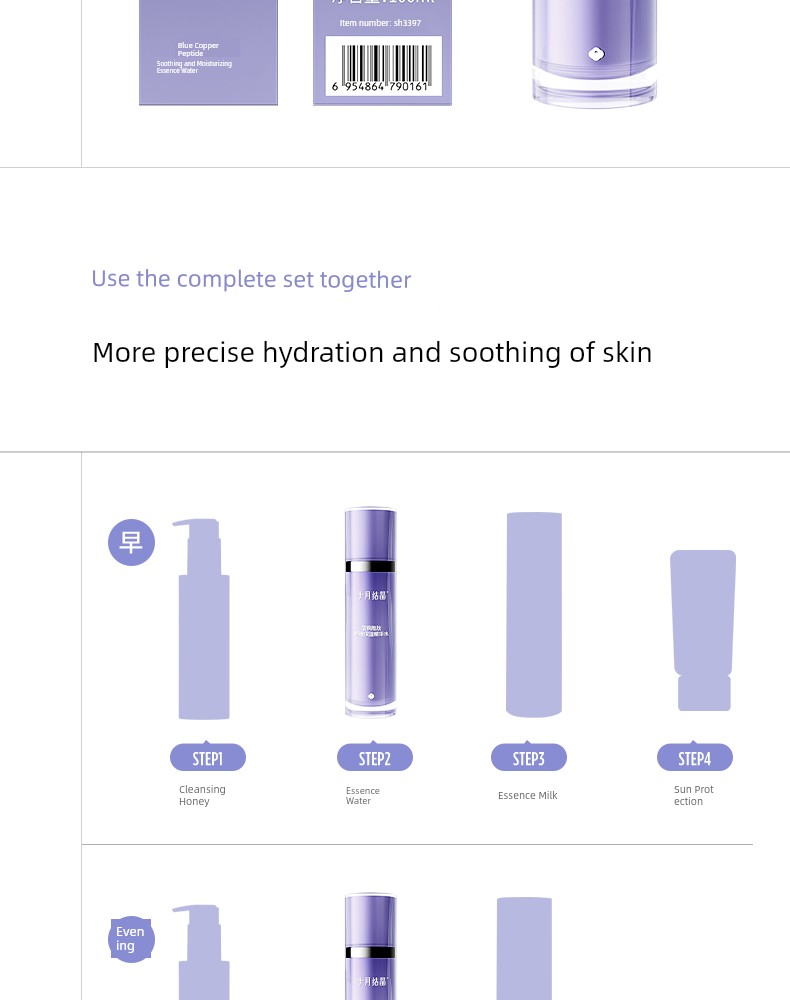Click the heading Use the complete set together
Screen dimensions: 790x1000
pos(251,279)
